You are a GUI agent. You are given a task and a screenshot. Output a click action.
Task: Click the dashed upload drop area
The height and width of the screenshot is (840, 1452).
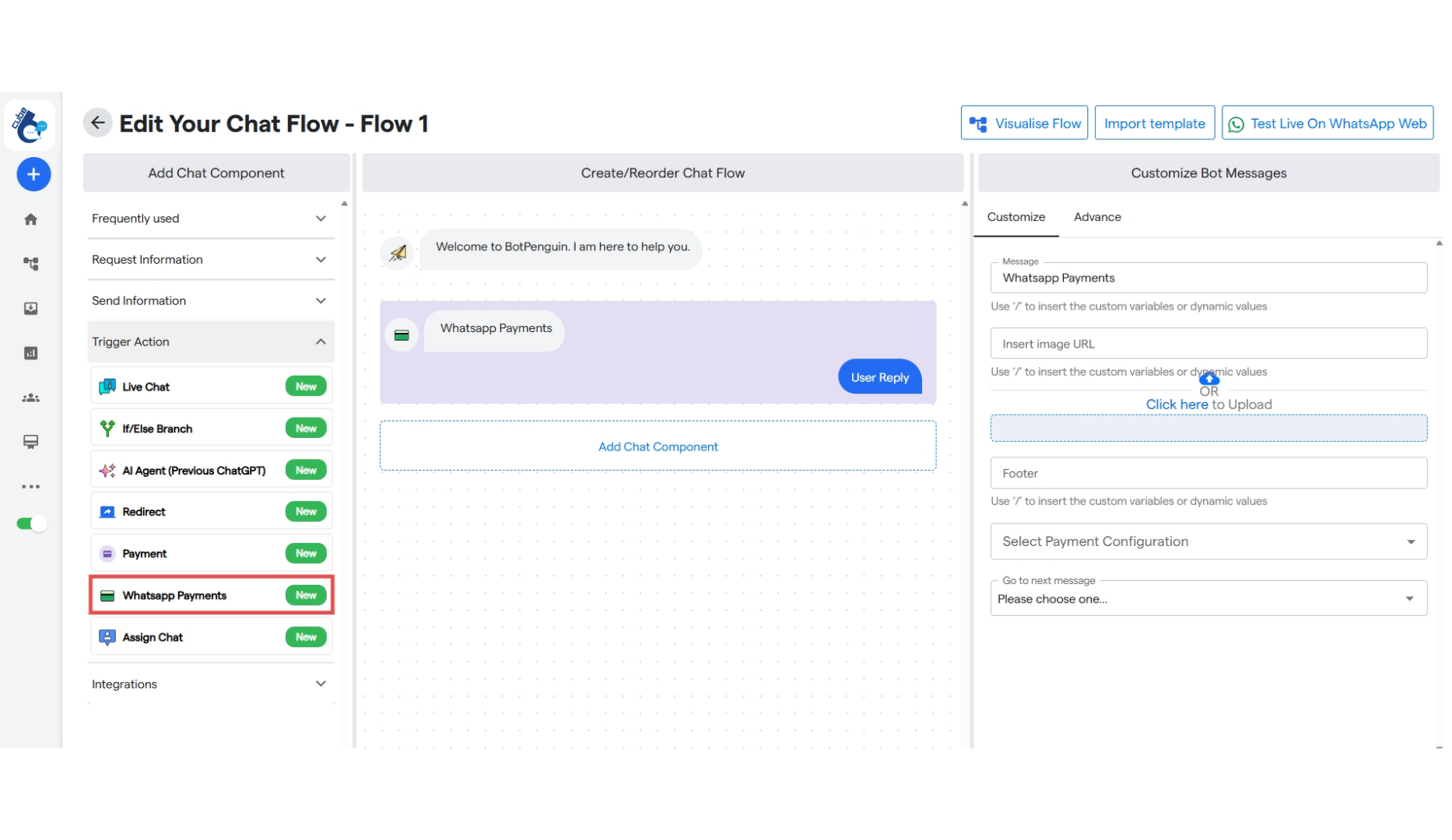(x=1208, y=428)
